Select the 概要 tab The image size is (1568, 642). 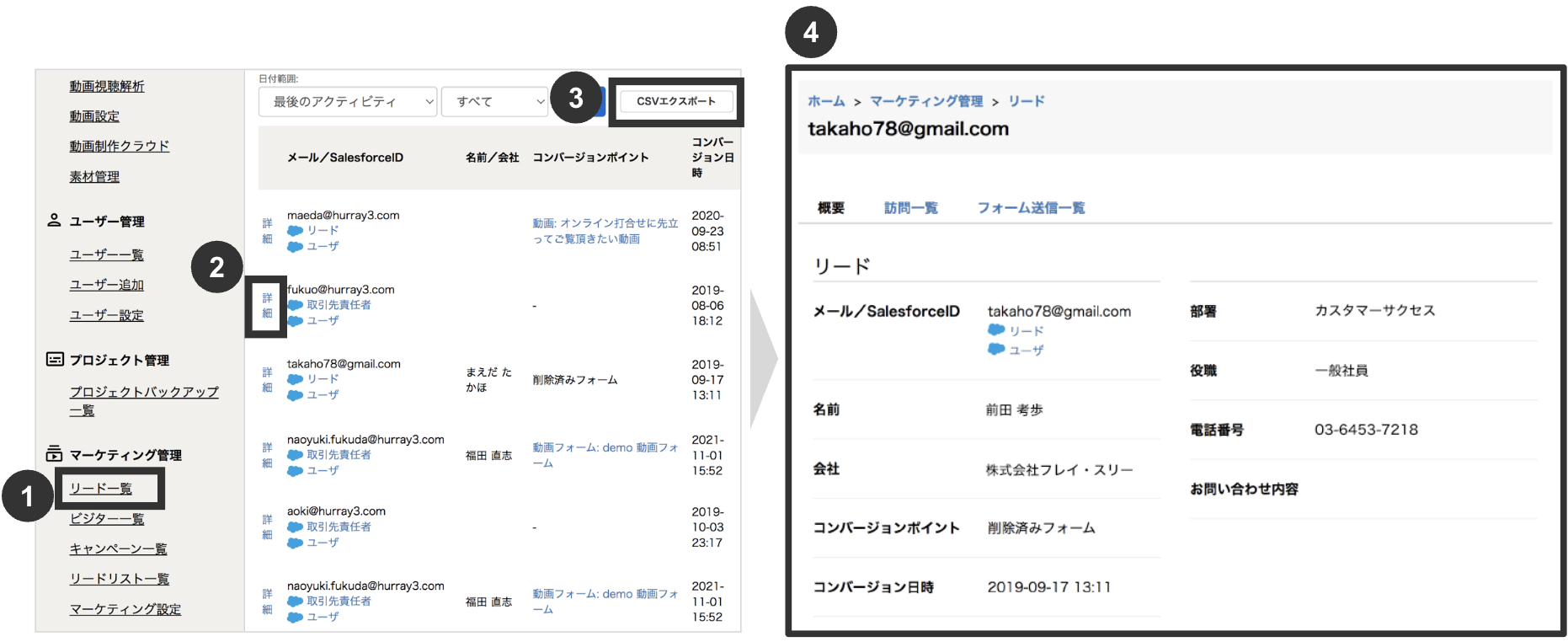[x=831, y=208]
